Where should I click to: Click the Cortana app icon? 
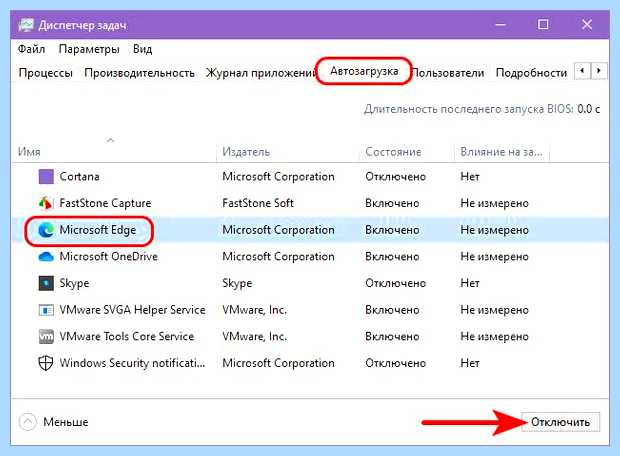[46, 177]
